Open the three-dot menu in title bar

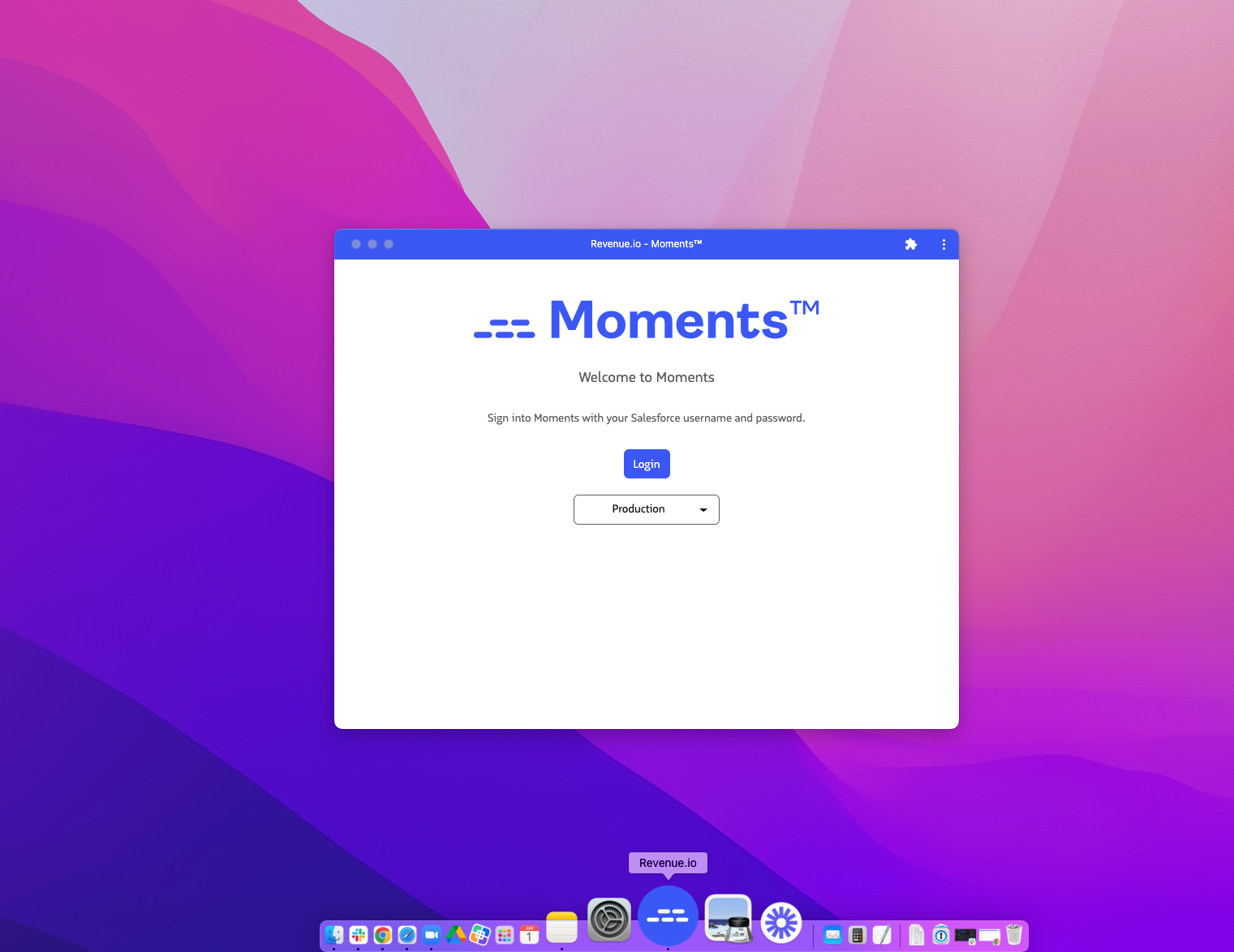point(944,244)
